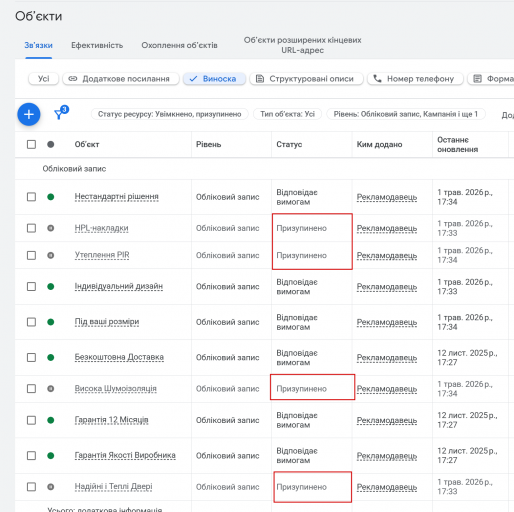Screen dimensions: 514x512
Task: Open the Індивідуальний дизайн callout link
Action: pos(119,286)
